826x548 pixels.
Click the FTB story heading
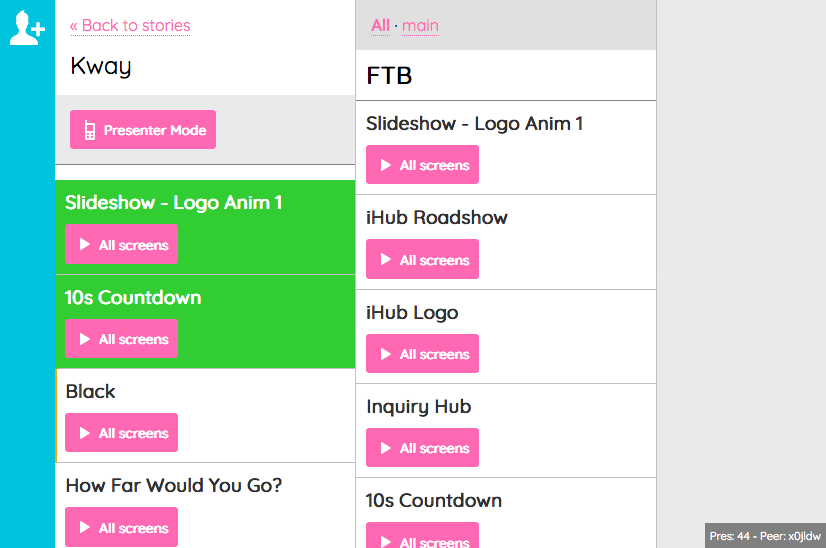[x=389, y=76]
